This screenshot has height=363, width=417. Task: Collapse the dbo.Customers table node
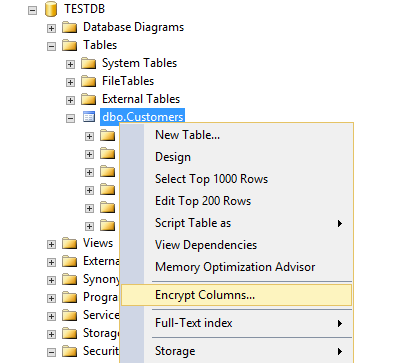click(70, 118)
